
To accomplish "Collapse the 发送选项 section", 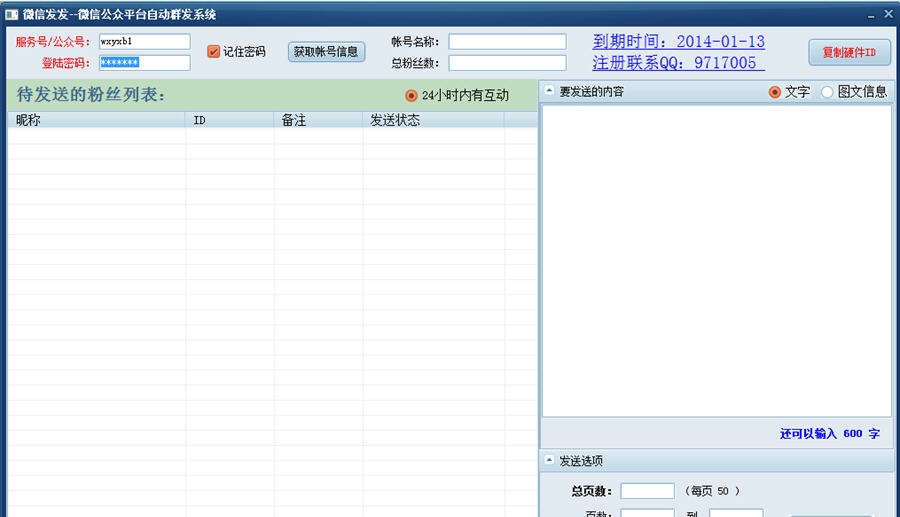I will tap(549, 461).
